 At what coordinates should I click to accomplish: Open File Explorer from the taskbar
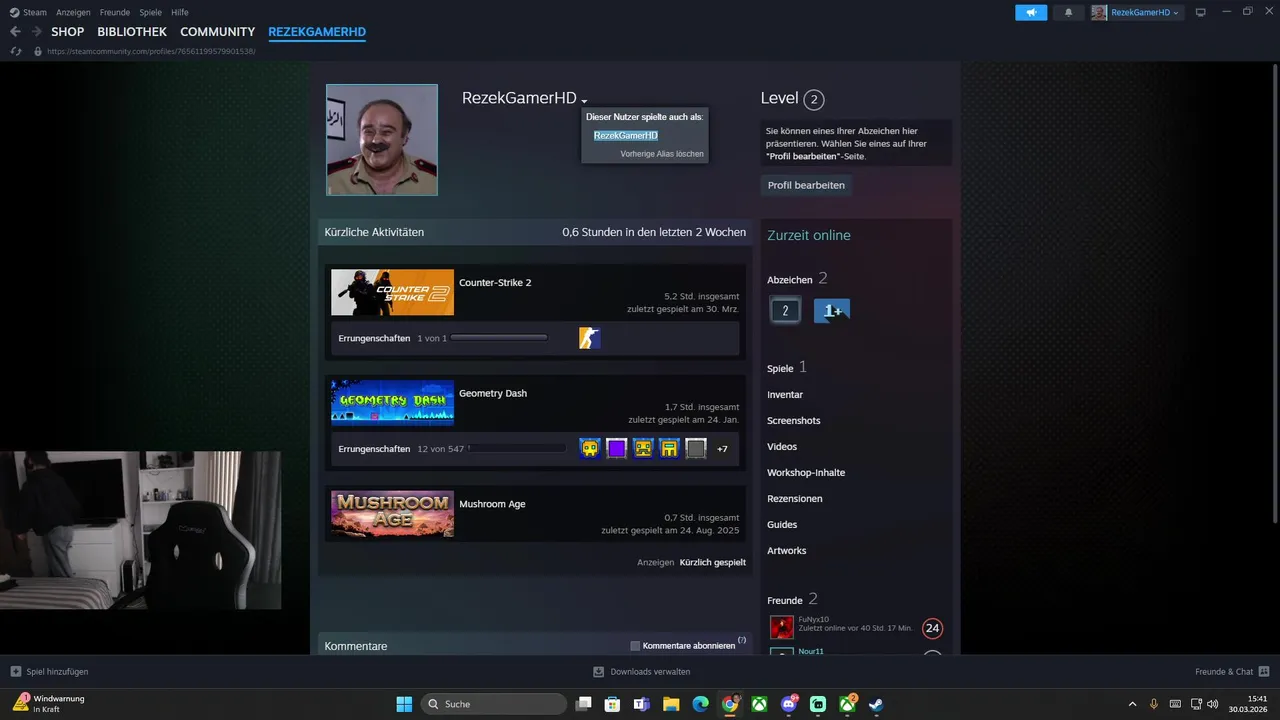671,704
